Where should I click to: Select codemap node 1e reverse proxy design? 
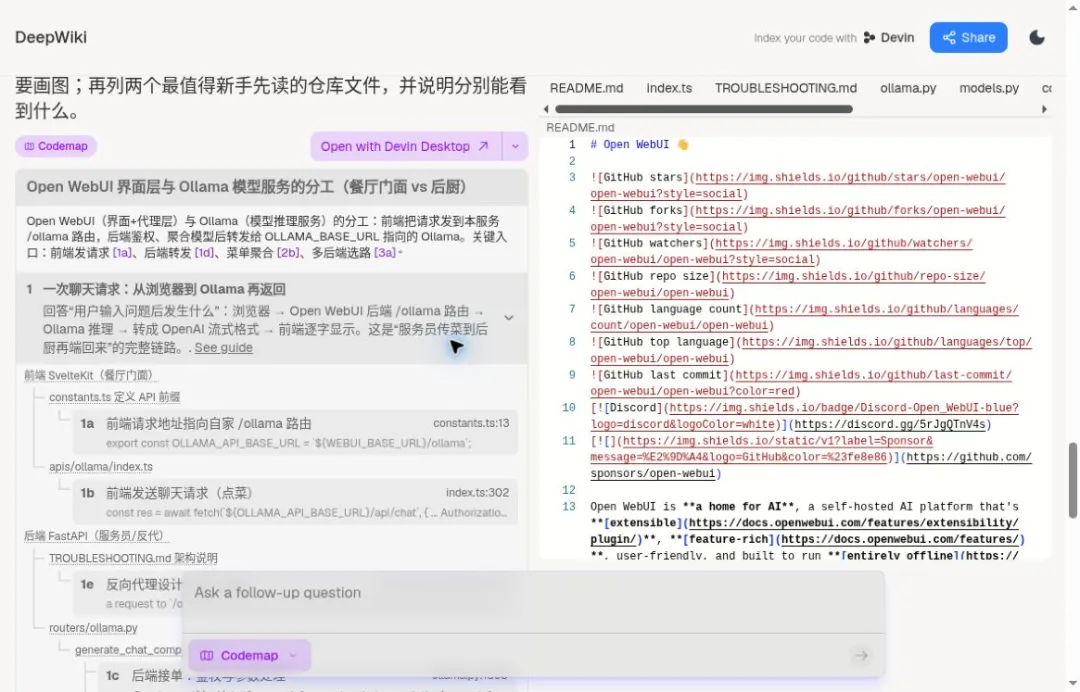click(x=128, y=593)
